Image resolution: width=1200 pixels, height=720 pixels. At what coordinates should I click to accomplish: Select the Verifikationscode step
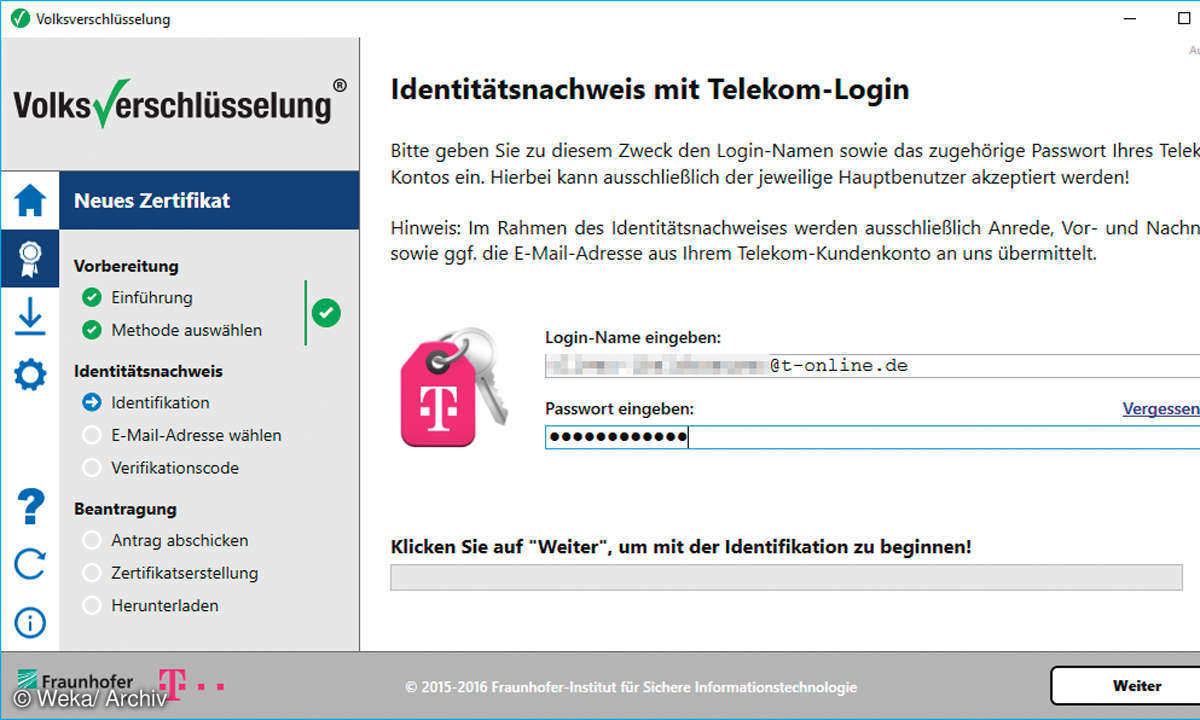point(160,467)
